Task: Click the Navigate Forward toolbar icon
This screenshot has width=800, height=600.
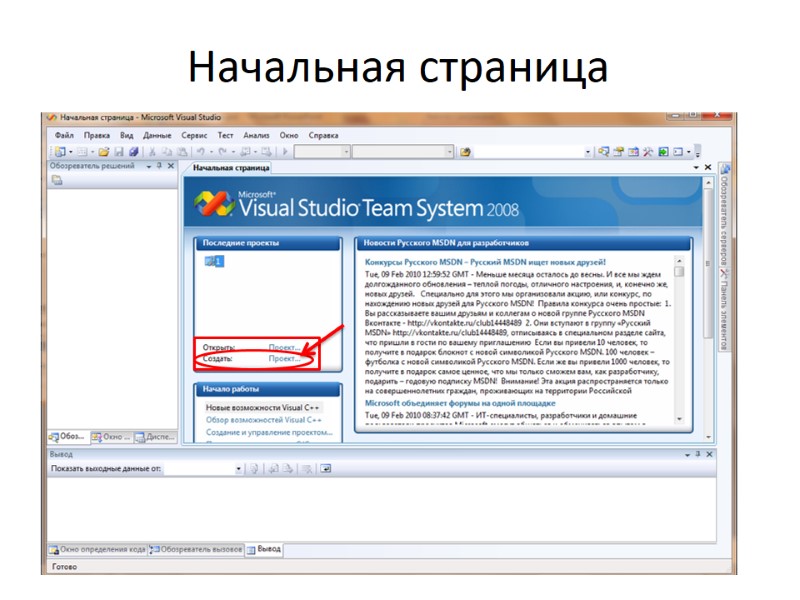Action: click(x=266, y=152)
